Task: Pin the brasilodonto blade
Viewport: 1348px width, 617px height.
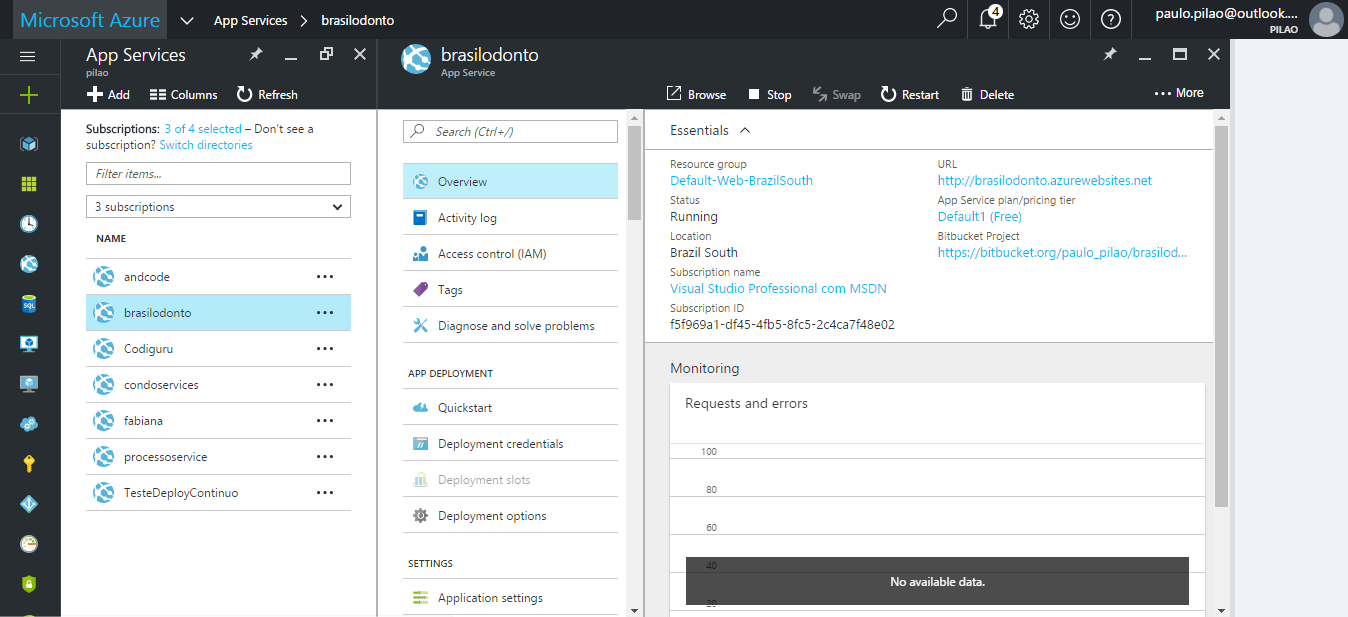Action: (1110, 55)
